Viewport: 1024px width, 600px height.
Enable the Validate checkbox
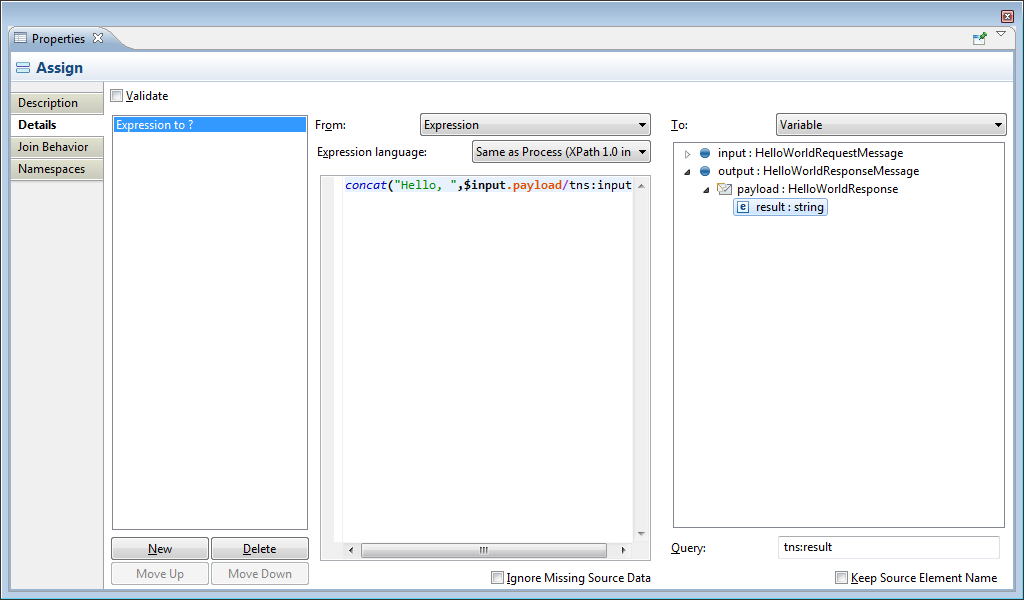(x=117, y=96)
